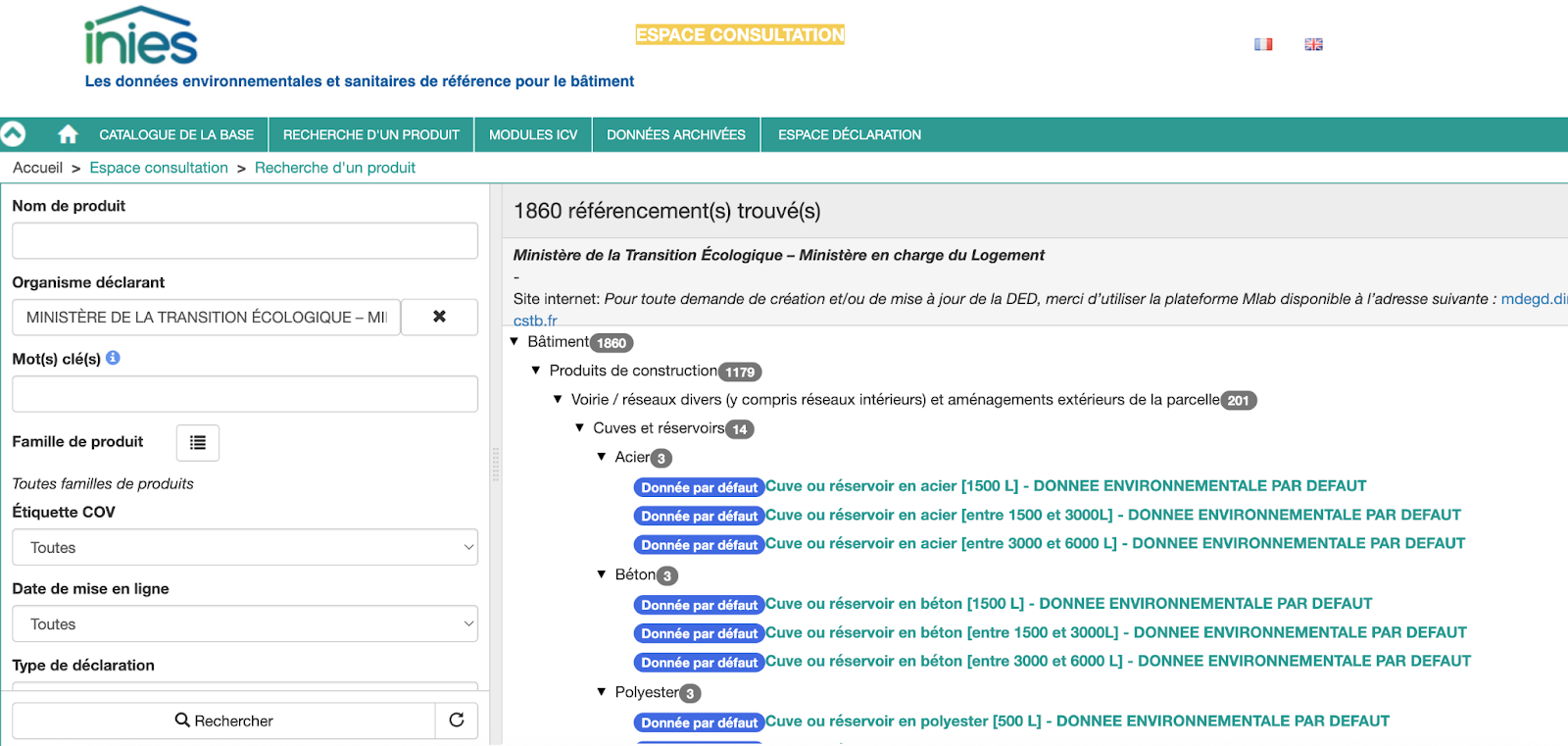Click the INIES logo

[x=141, y=35]
